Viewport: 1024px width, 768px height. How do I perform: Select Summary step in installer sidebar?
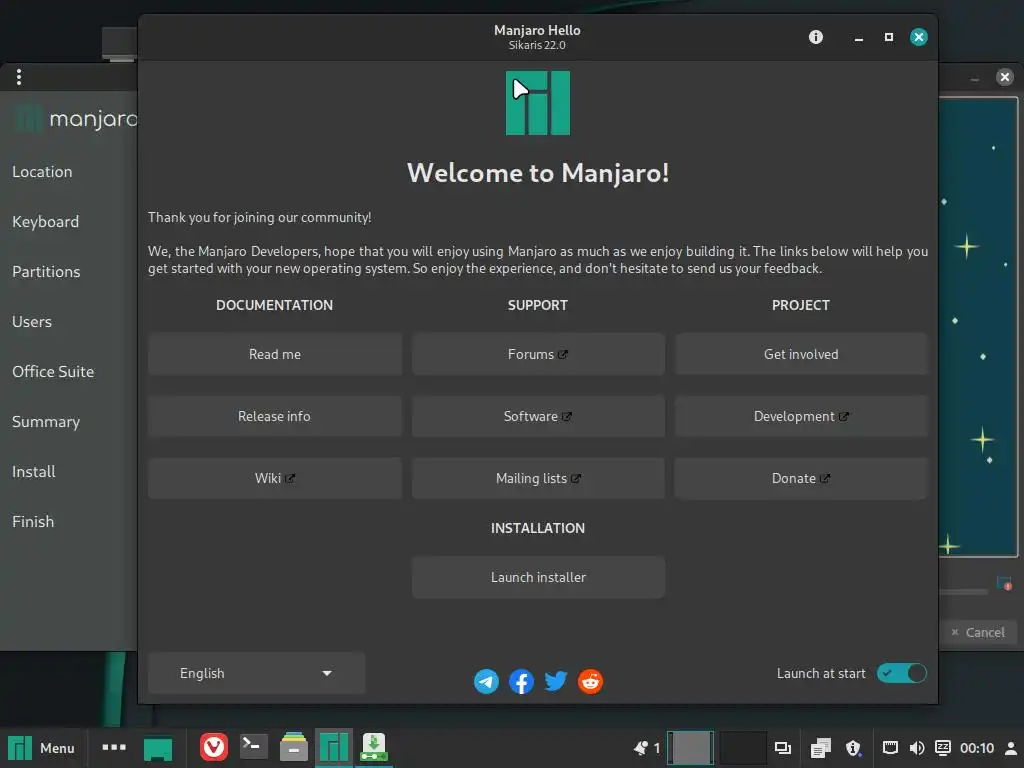click(46, 422)
